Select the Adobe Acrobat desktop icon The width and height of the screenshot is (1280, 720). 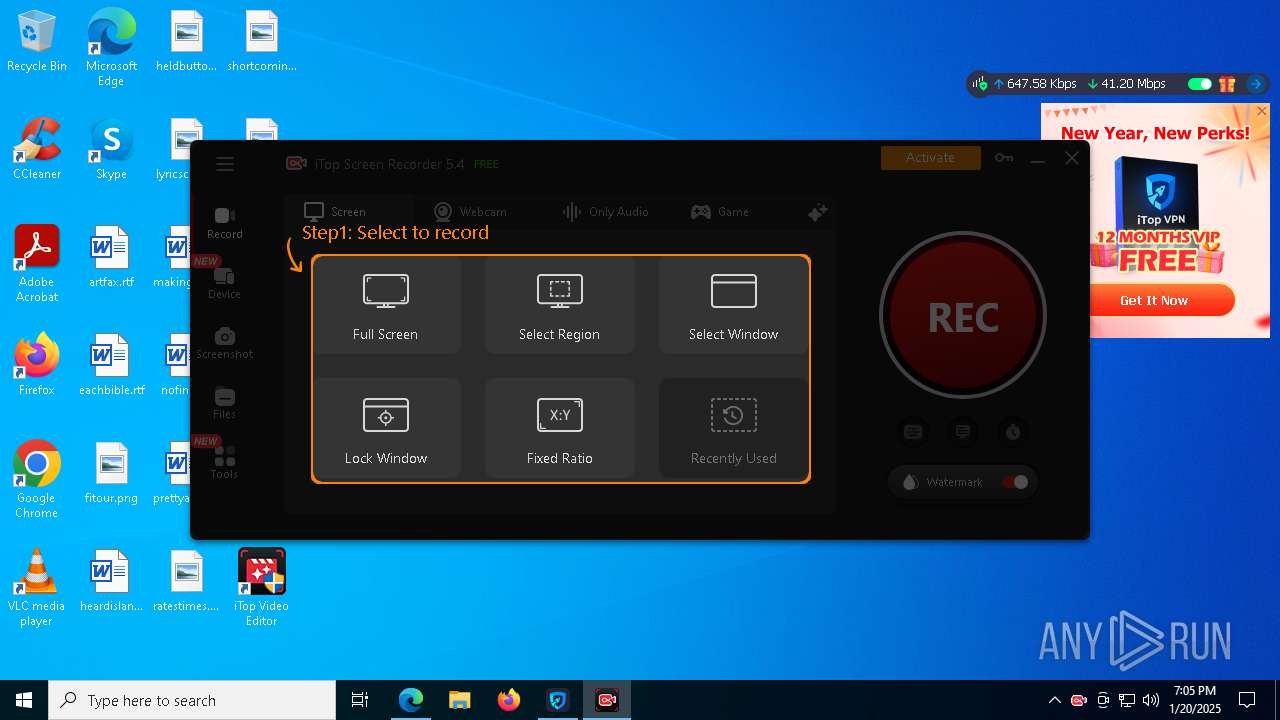(x=37, y=264)
